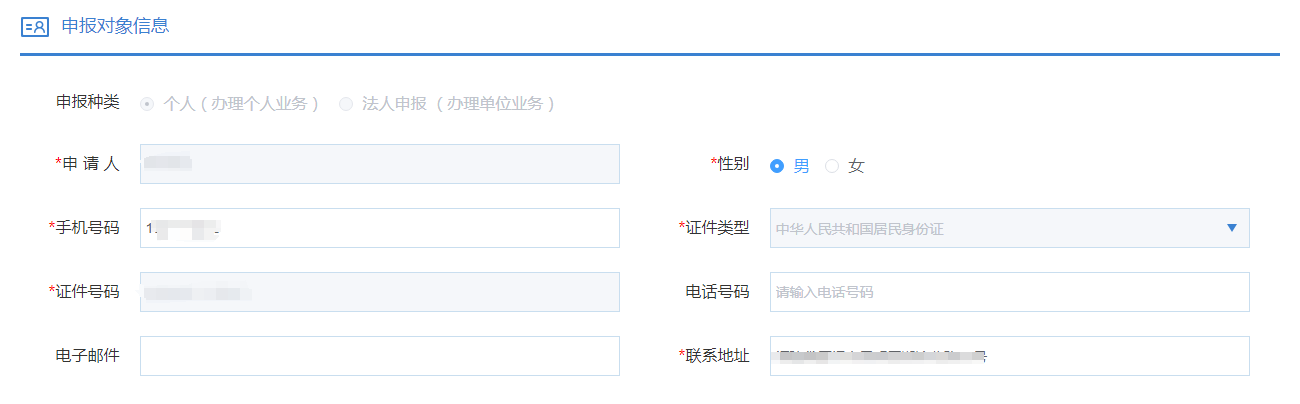1300x404 pixels.
Task: Click the ID card icon beside 申报对象信息
Action: coord(34,27)
